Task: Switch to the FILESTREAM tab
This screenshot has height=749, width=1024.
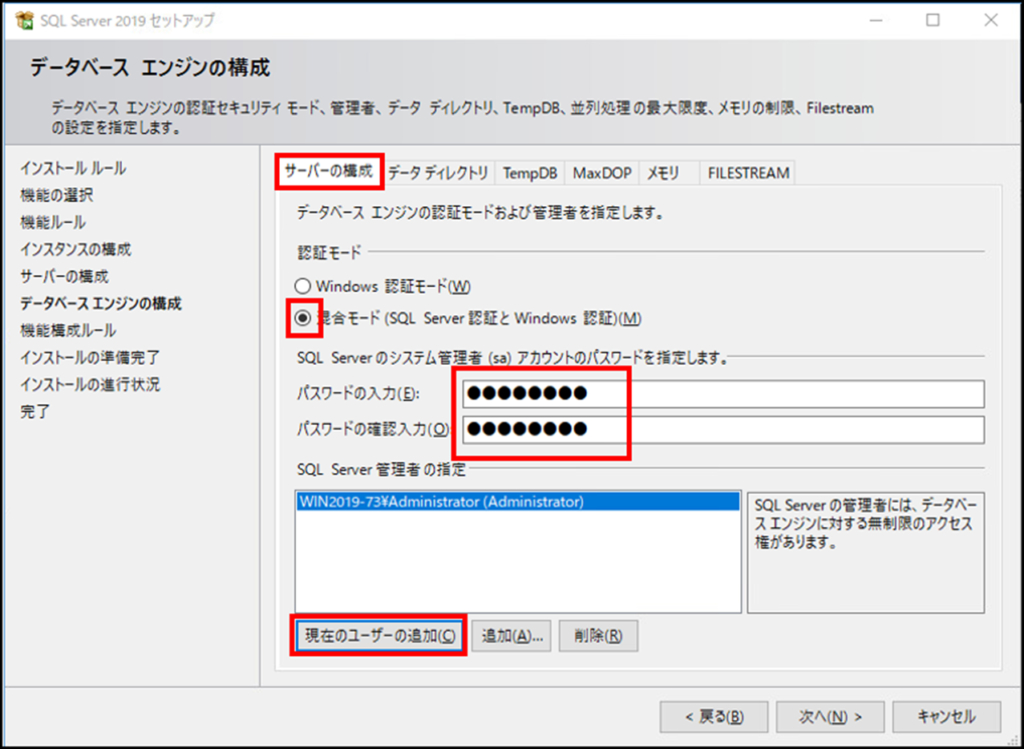Action: tap(748, 173)
